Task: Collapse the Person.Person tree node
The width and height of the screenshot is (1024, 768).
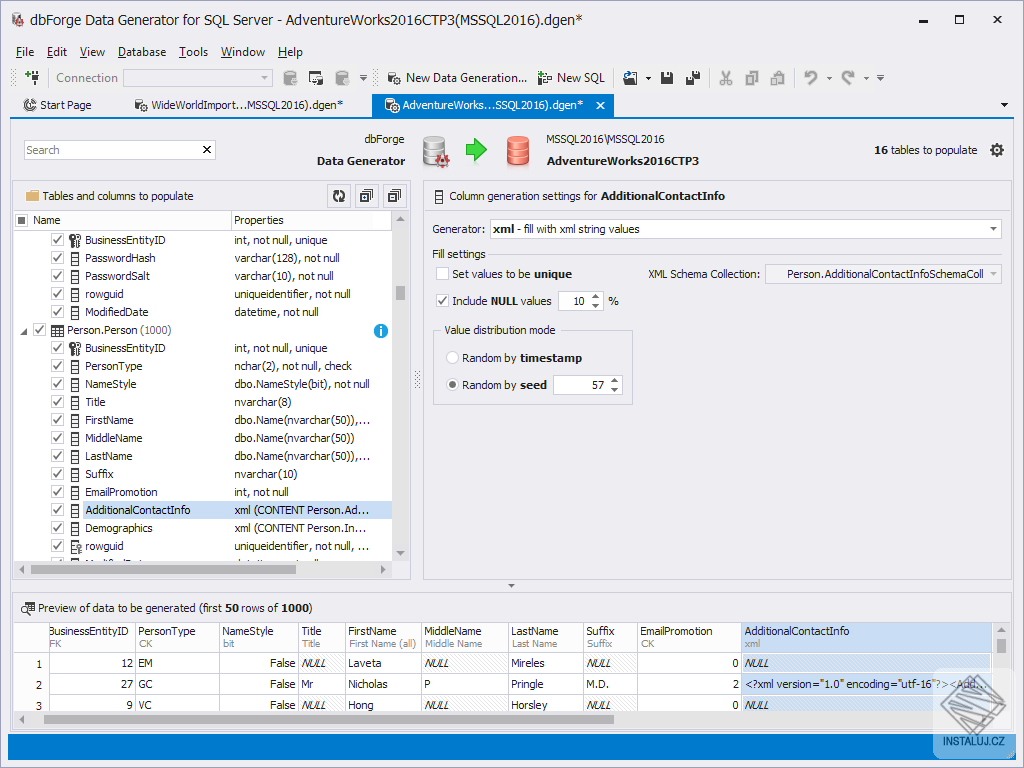Action: coord(24,331)
